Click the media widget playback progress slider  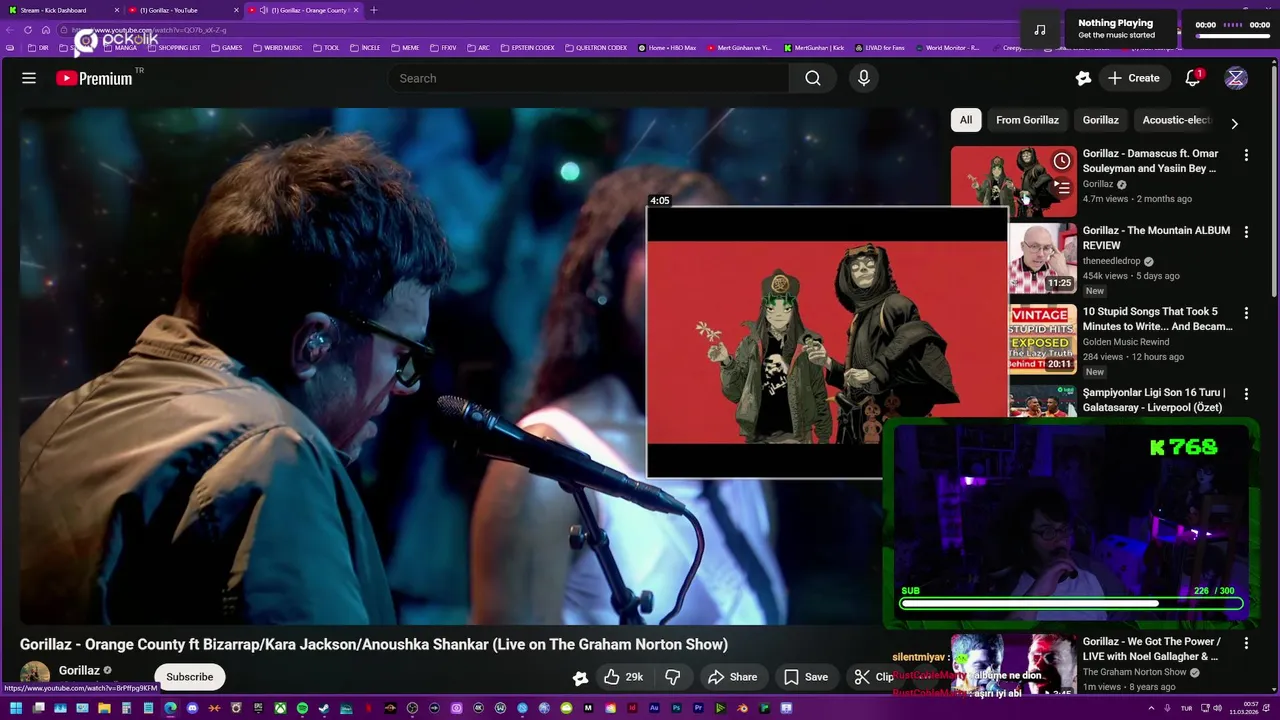[x=1233, y=36]
